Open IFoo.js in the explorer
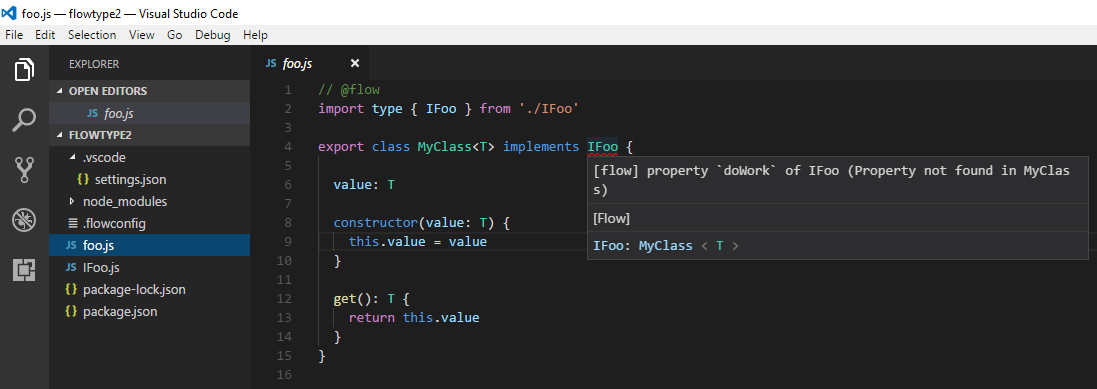The image size is (1097, 389). click(x=150, y=268)
